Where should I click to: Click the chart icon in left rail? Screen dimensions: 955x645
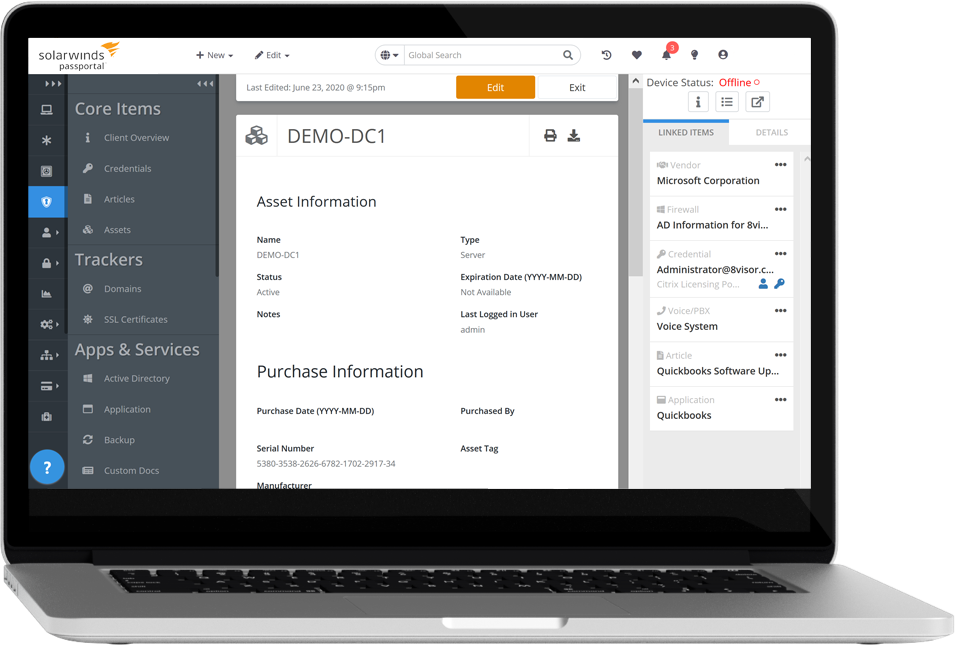[46, 294]
